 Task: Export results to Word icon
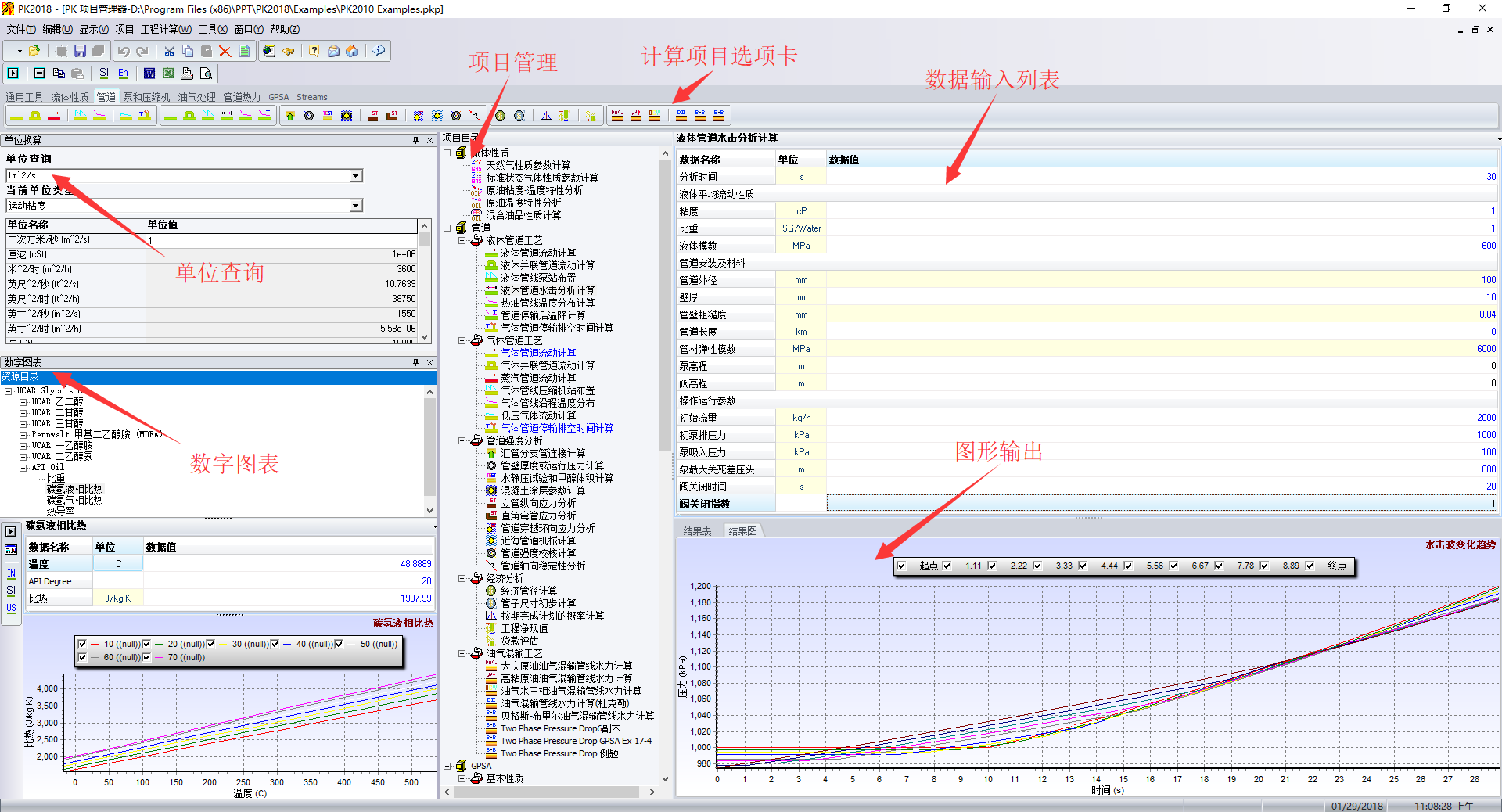[x=149, y=73]
